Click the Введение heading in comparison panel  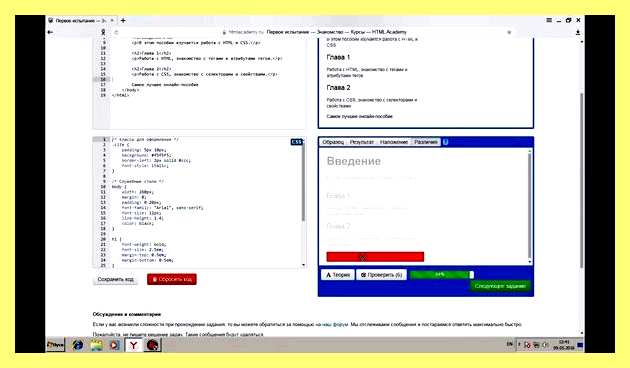(354, 161)
